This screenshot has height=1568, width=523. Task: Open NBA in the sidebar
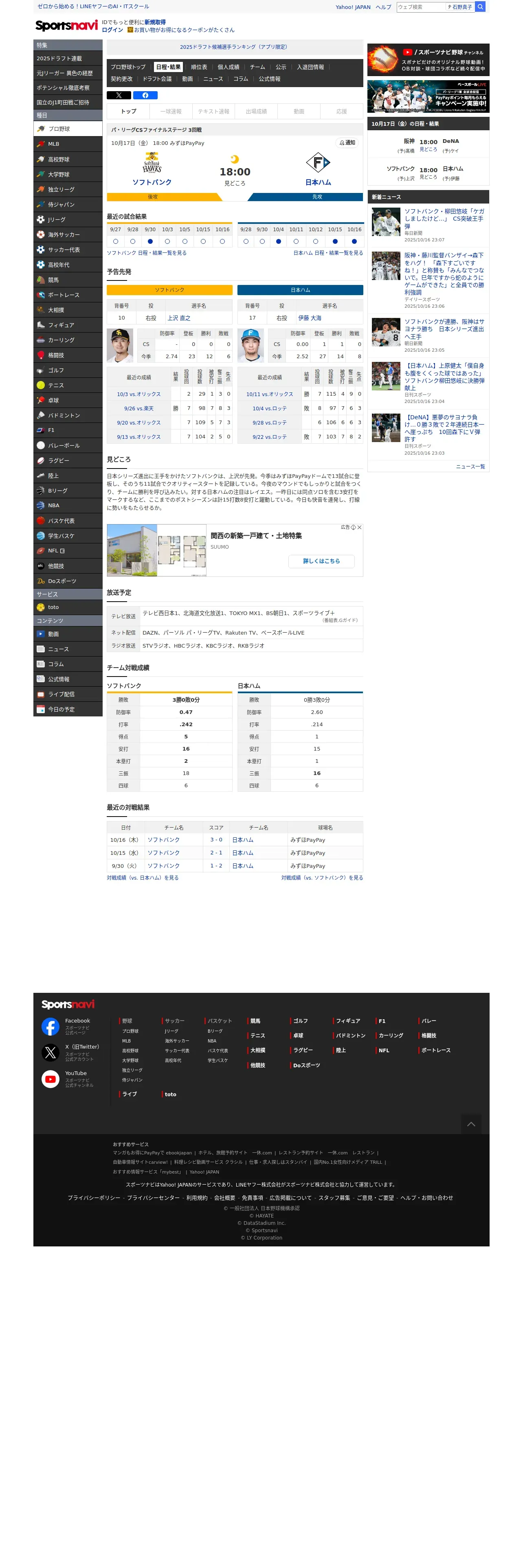68,506
